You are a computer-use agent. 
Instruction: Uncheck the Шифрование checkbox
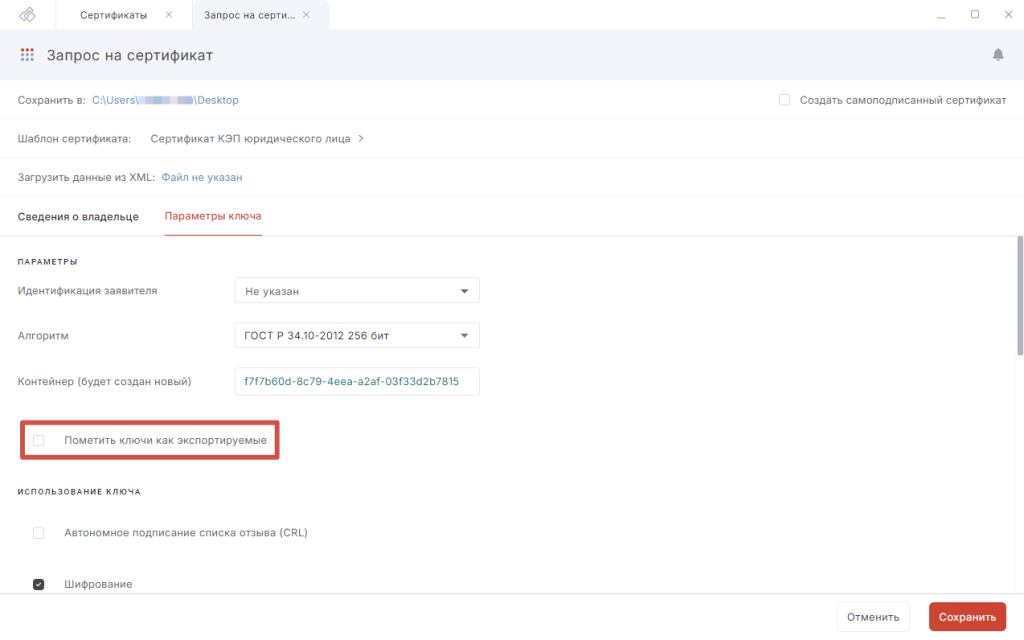coord(39,584)
